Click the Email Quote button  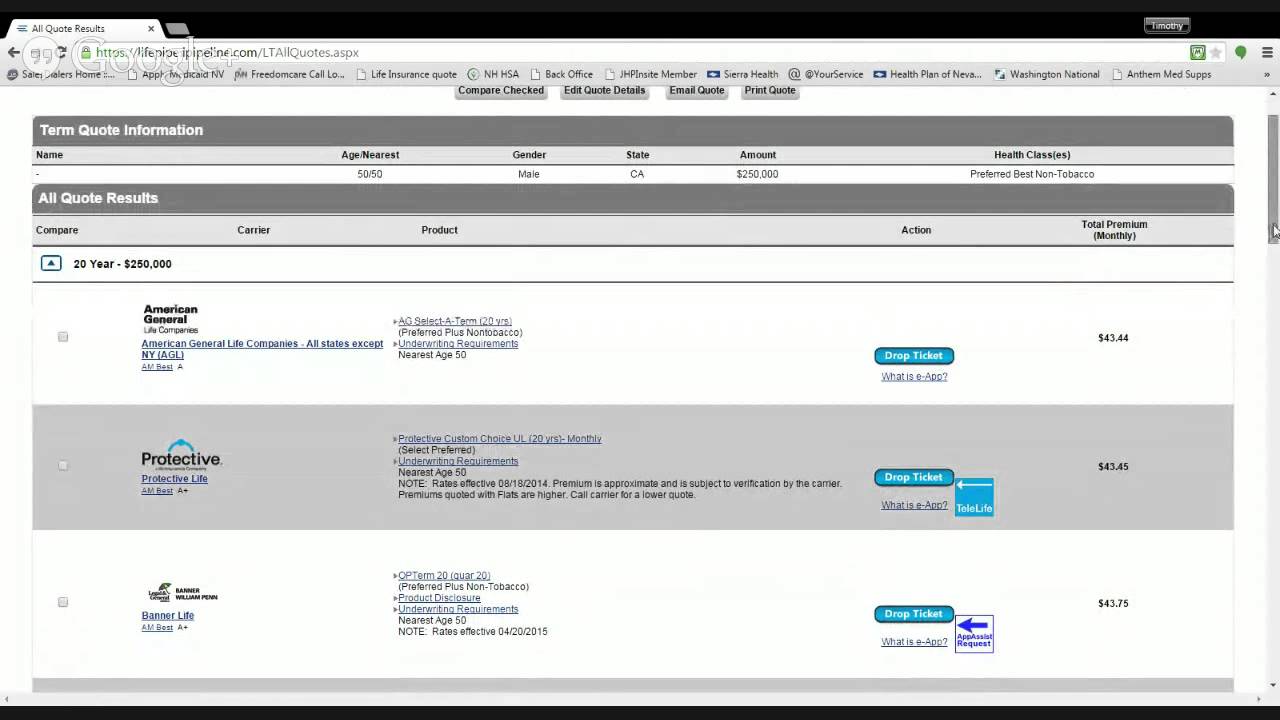697,90
